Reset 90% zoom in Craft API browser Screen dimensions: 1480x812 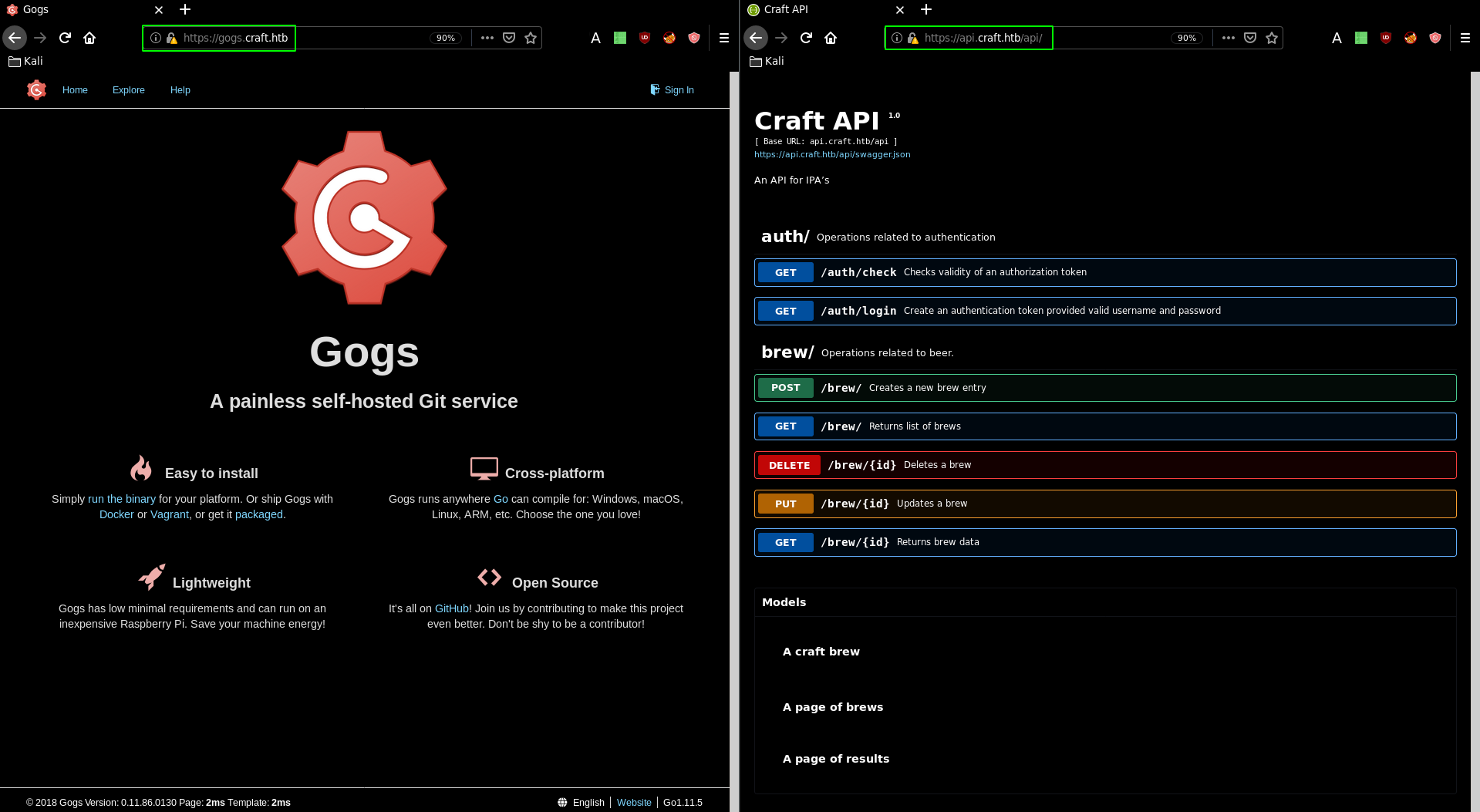[1187, 38]
